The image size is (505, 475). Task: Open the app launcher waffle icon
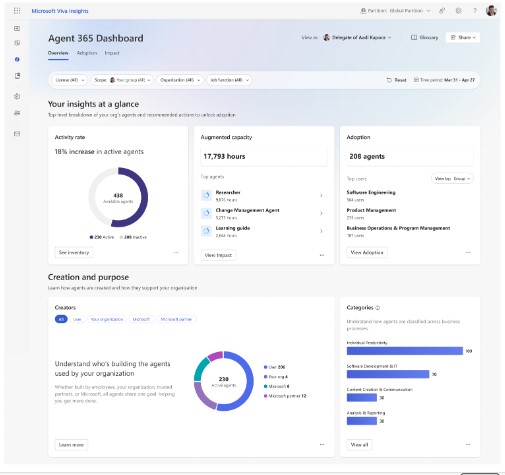[x=17, y=11]
